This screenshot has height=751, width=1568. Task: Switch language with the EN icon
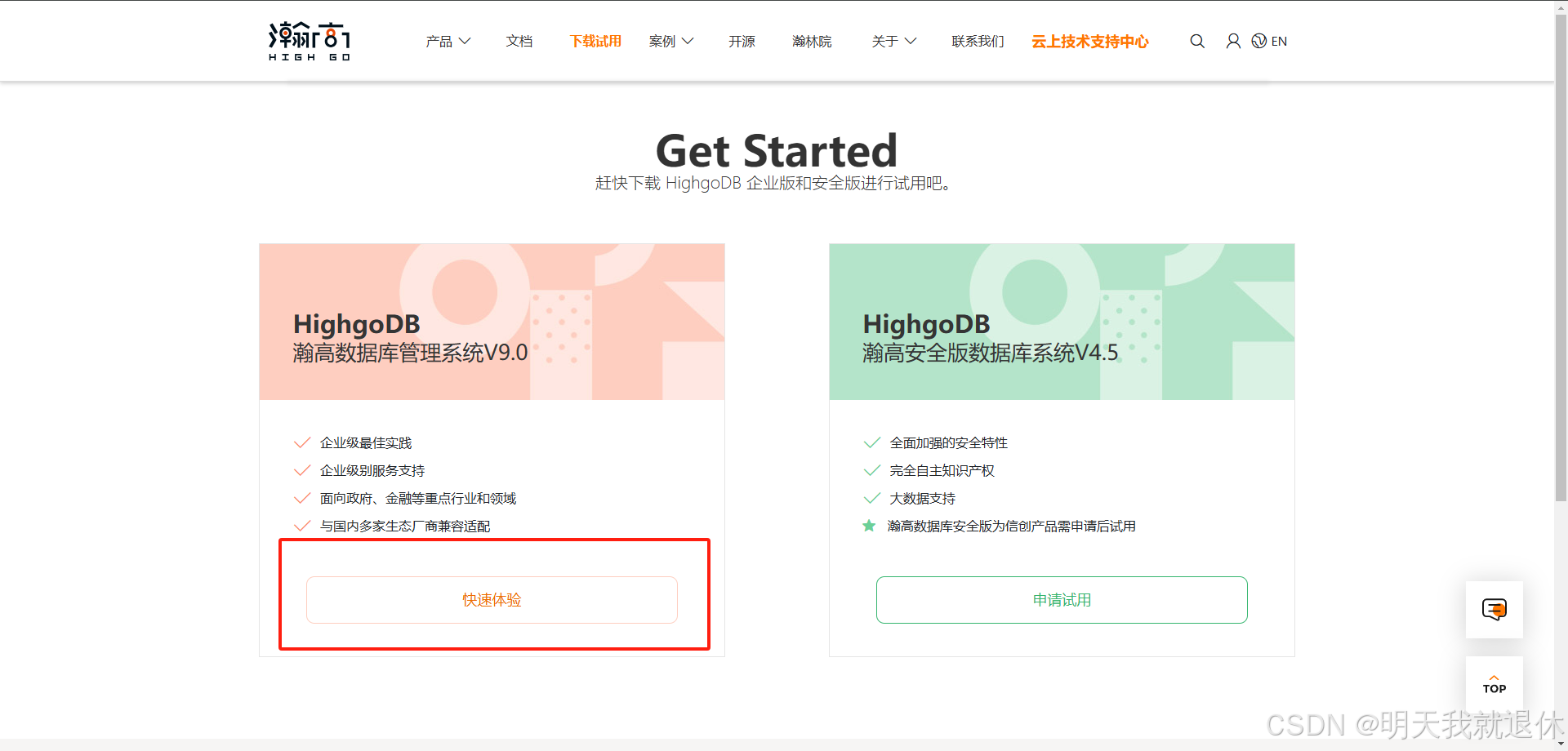tap(1269, 41)
